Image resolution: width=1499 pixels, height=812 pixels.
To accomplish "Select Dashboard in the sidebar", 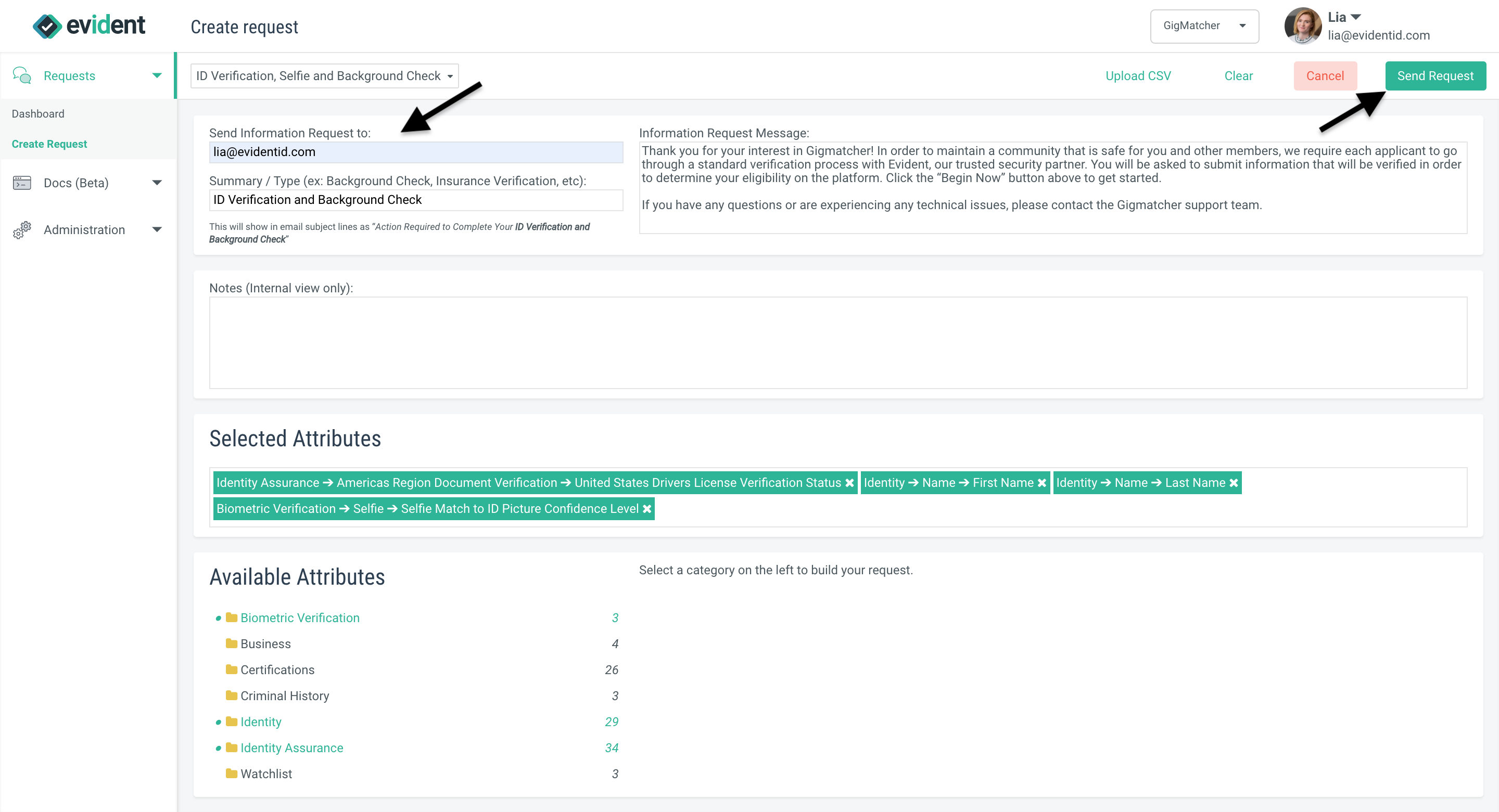I will click(38, 113).
